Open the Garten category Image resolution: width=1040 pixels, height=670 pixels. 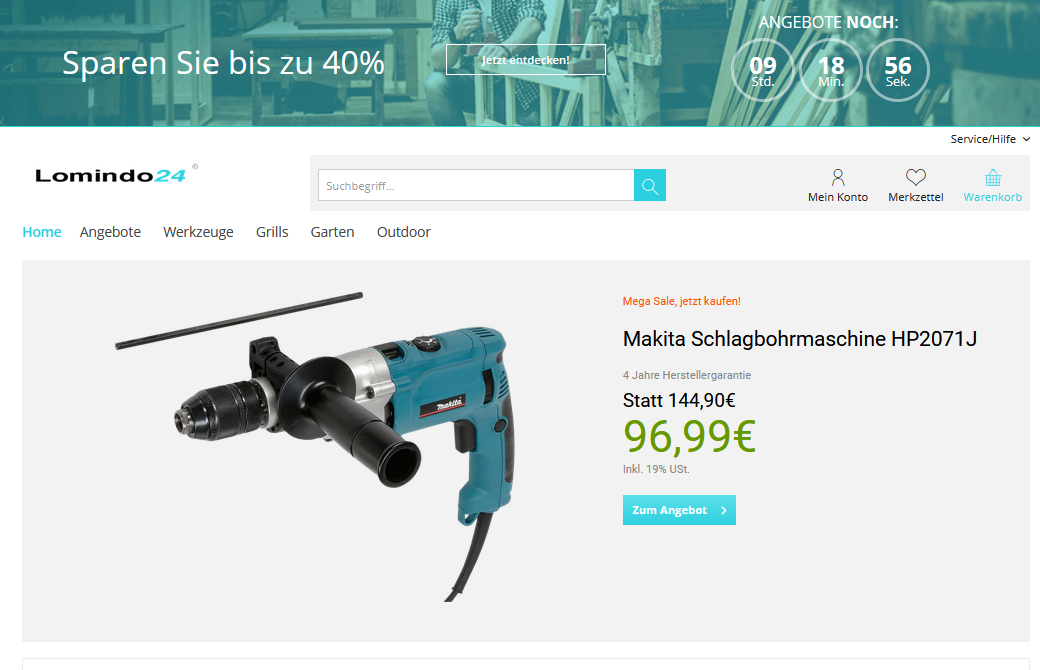click(332, 232)
